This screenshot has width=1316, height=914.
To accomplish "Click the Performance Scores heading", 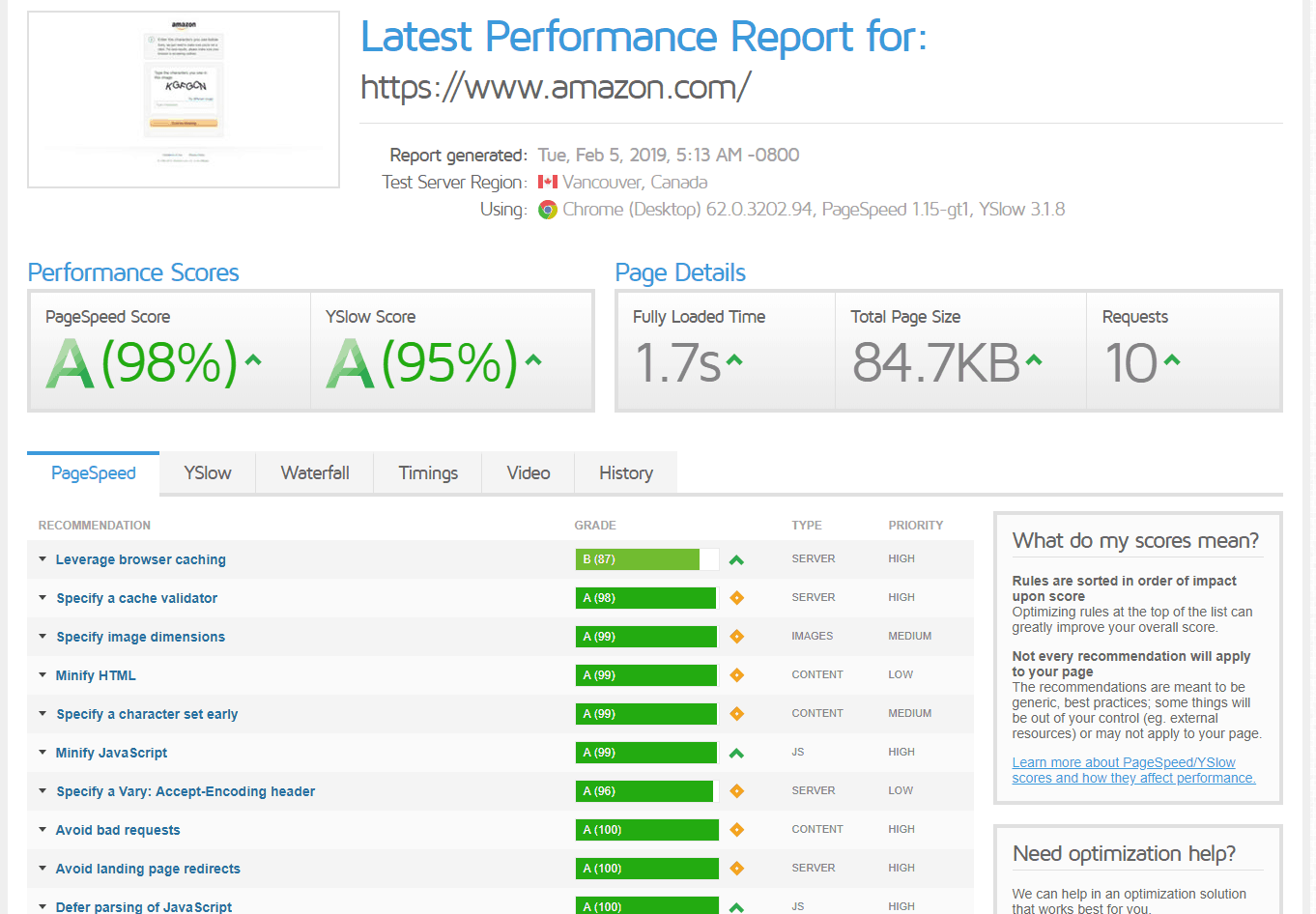I will (133, 272).
